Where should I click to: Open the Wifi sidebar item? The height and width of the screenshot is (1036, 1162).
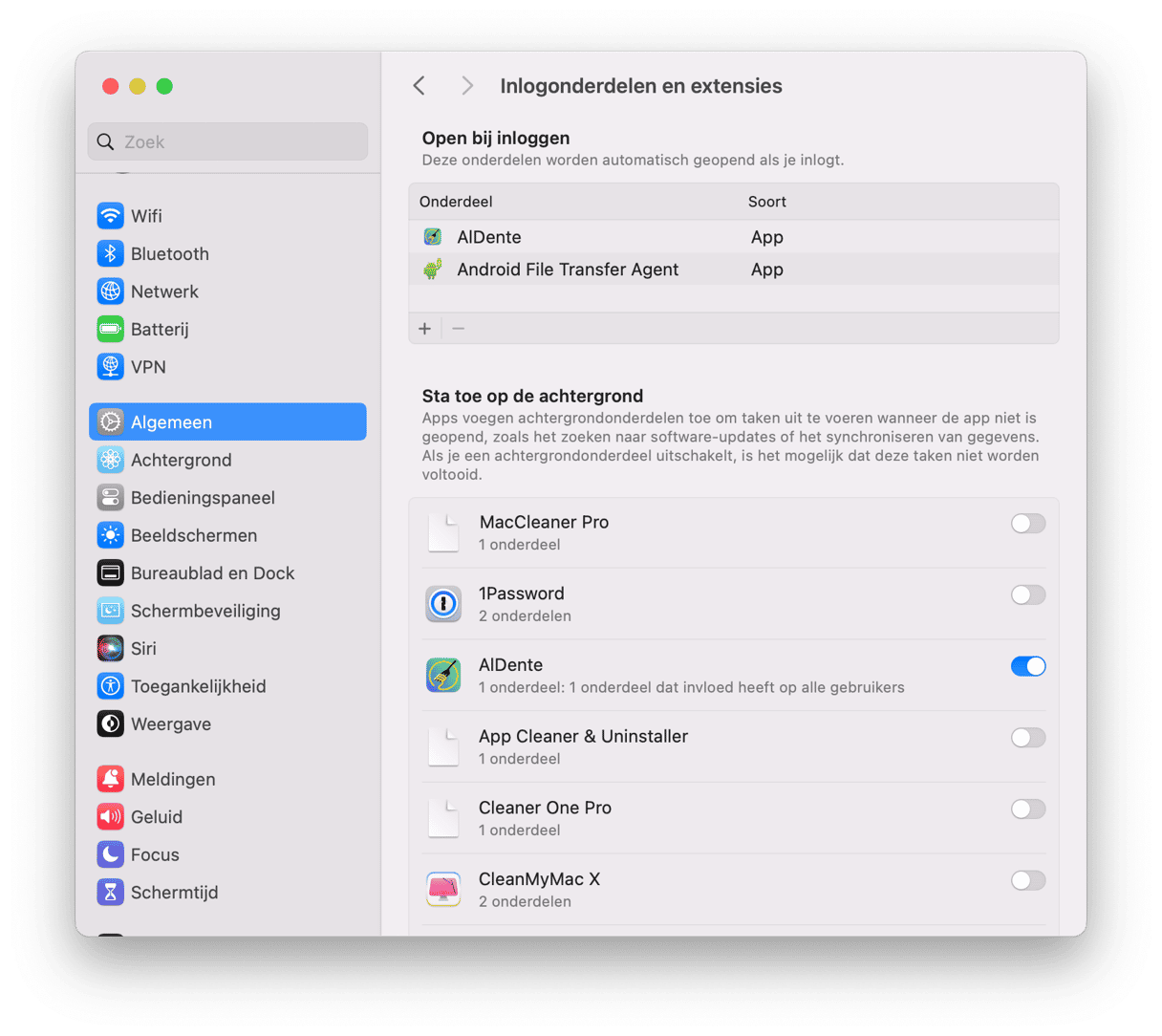point(227,216)
